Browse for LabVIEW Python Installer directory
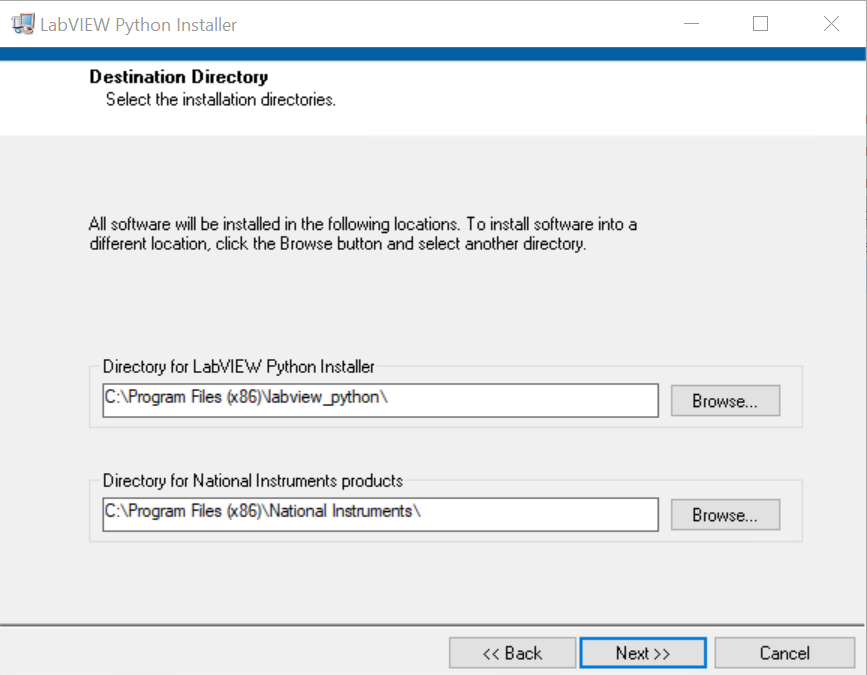This screenshot has height=675, width=867. pos(725,401)
